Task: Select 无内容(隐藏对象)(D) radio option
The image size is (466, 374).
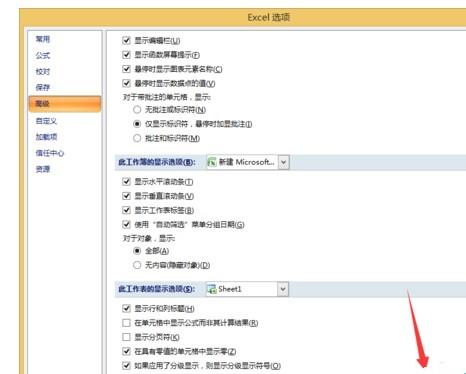Action: point(137,265)
